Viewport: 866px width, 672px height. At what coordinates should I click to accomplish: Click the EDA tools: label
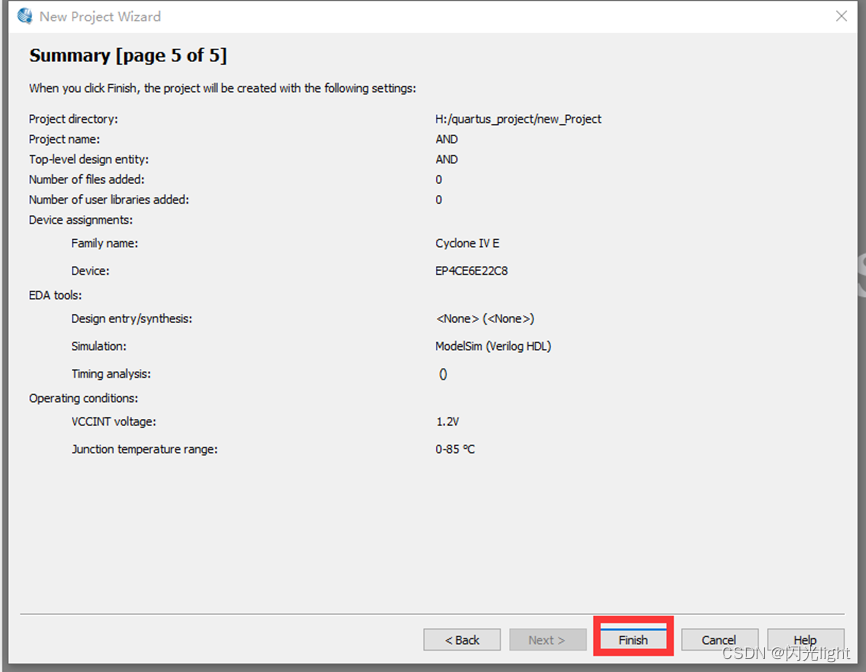pos(55,295)
